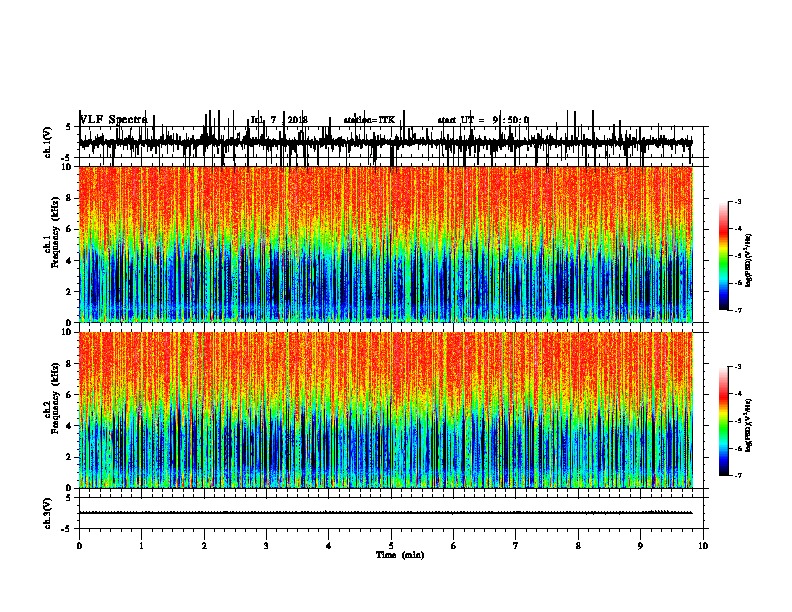This screenshot has width=792, height=612.
Task: Click the "-3" tick on ch.1 colorbar
Action: (738, 202)
